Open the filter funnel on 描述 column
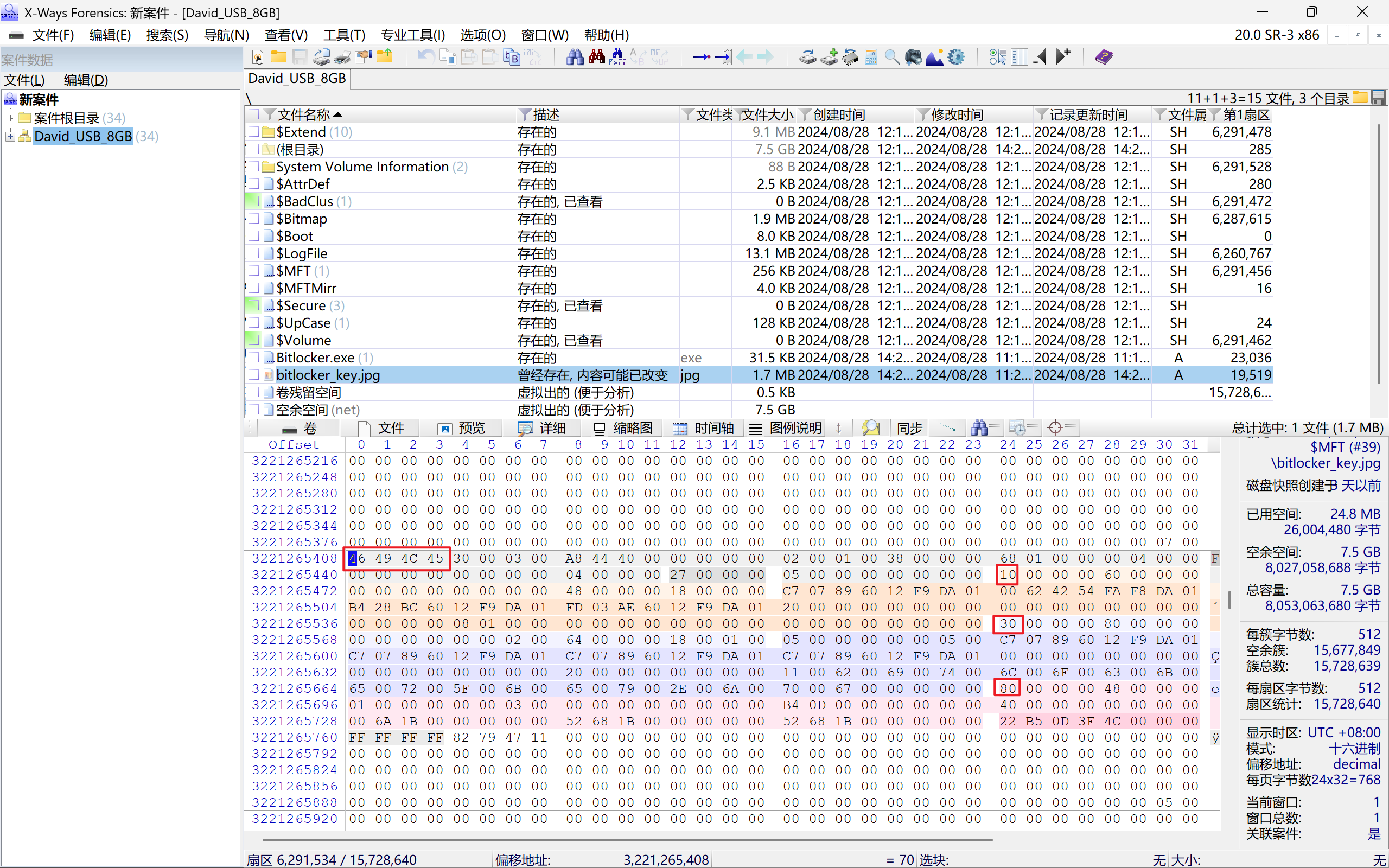Viewport: 1389px width, 868px height. 525,115
